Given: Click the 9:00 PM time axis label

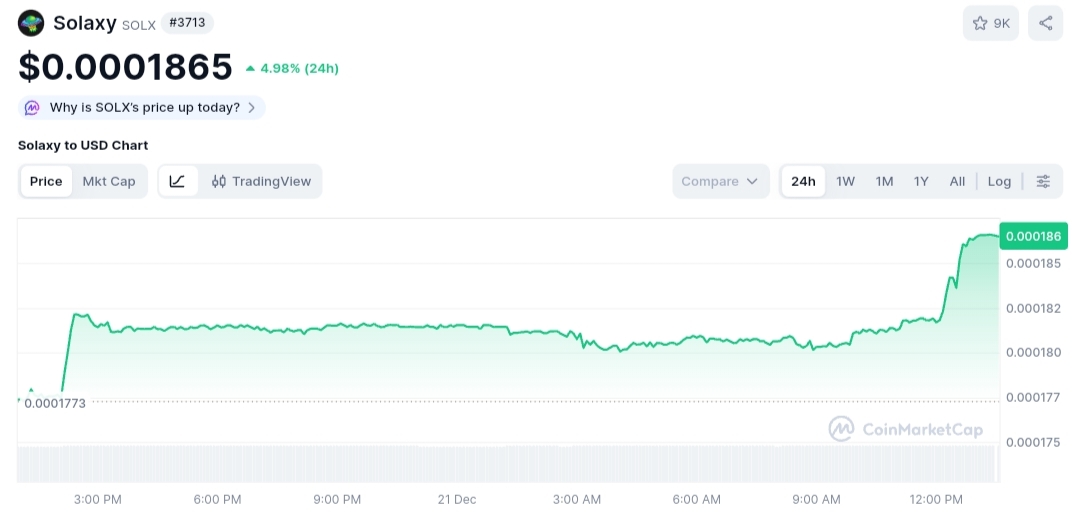Looking at the screenshot, I should (337, 499).
